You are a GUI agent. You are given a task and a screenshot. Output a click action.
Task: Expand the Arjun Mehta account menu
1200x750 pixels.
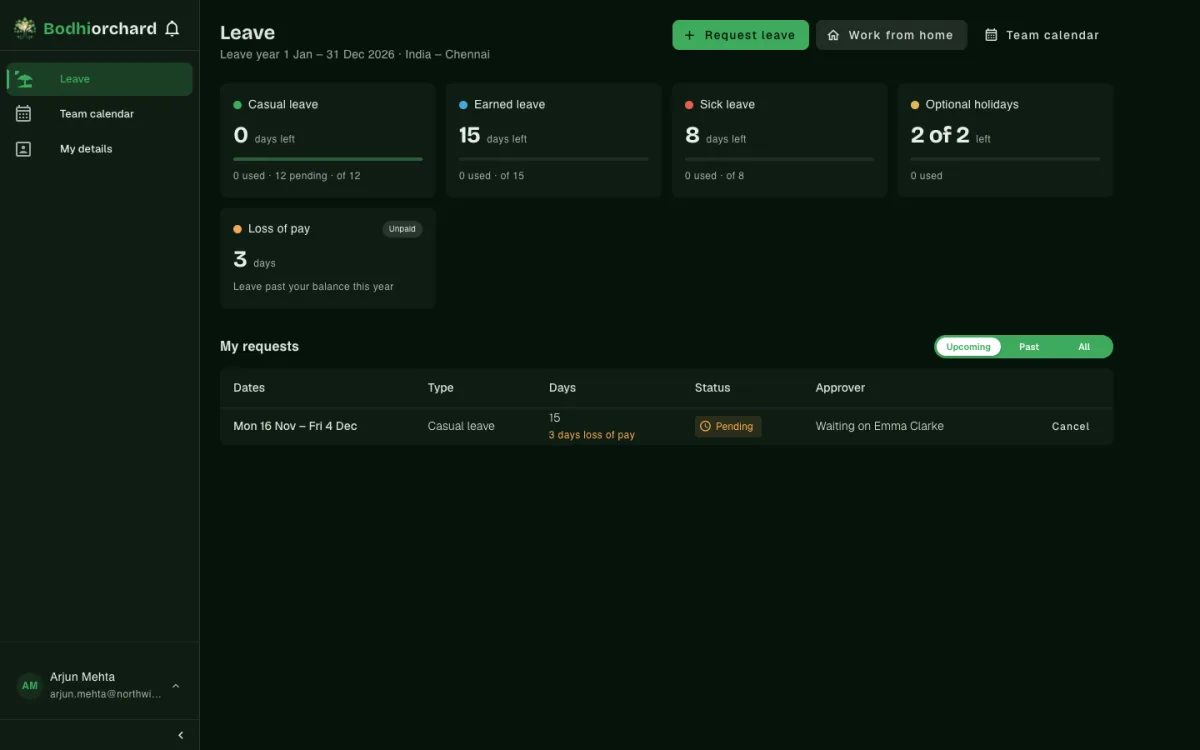coord(176,686)
